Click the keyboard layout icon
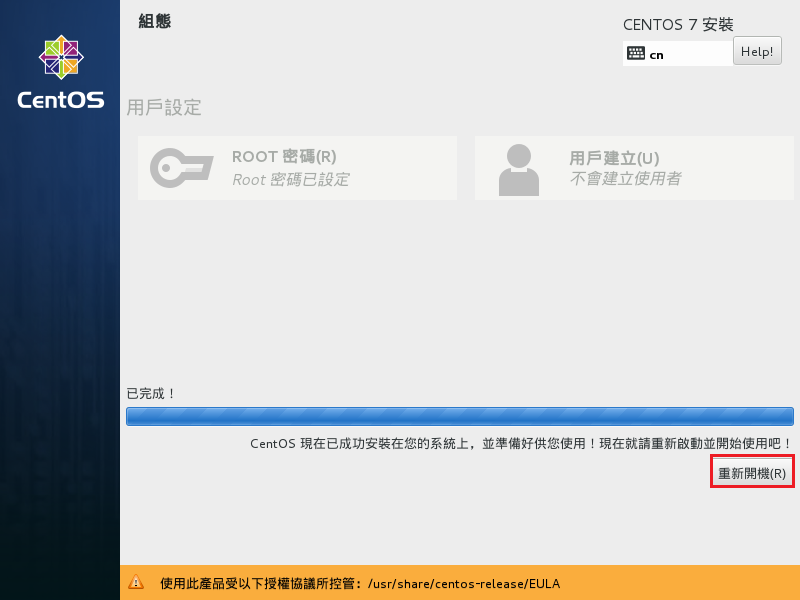Image resolution: width=800 pixels, height=600 pixels. (x=636, y=54)
